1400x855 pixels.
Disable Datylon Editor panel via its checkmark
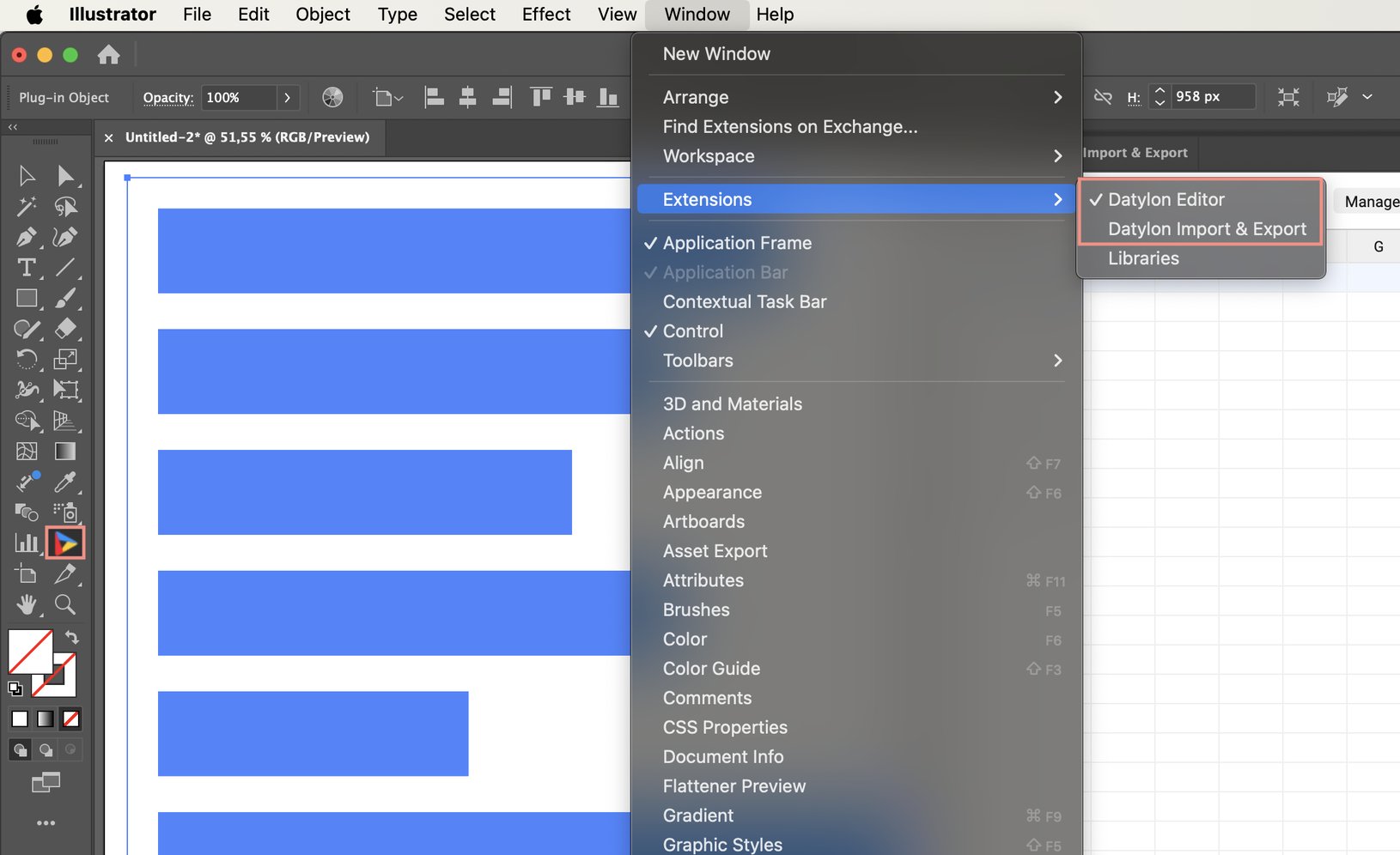click(1097, 199)
